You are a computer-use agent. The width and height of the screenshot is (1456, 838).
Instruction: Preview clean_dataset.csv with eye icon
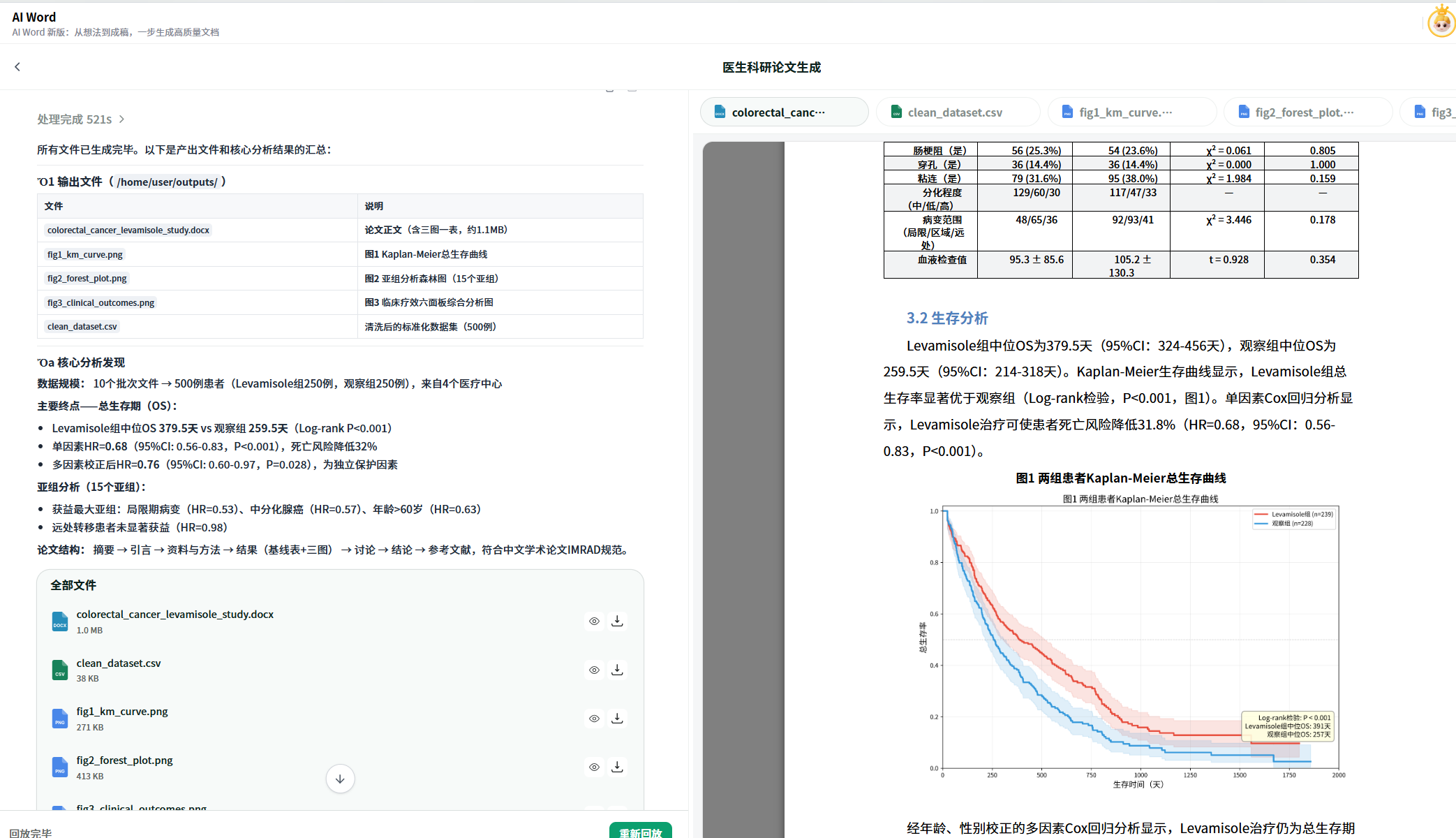[594, 670]
